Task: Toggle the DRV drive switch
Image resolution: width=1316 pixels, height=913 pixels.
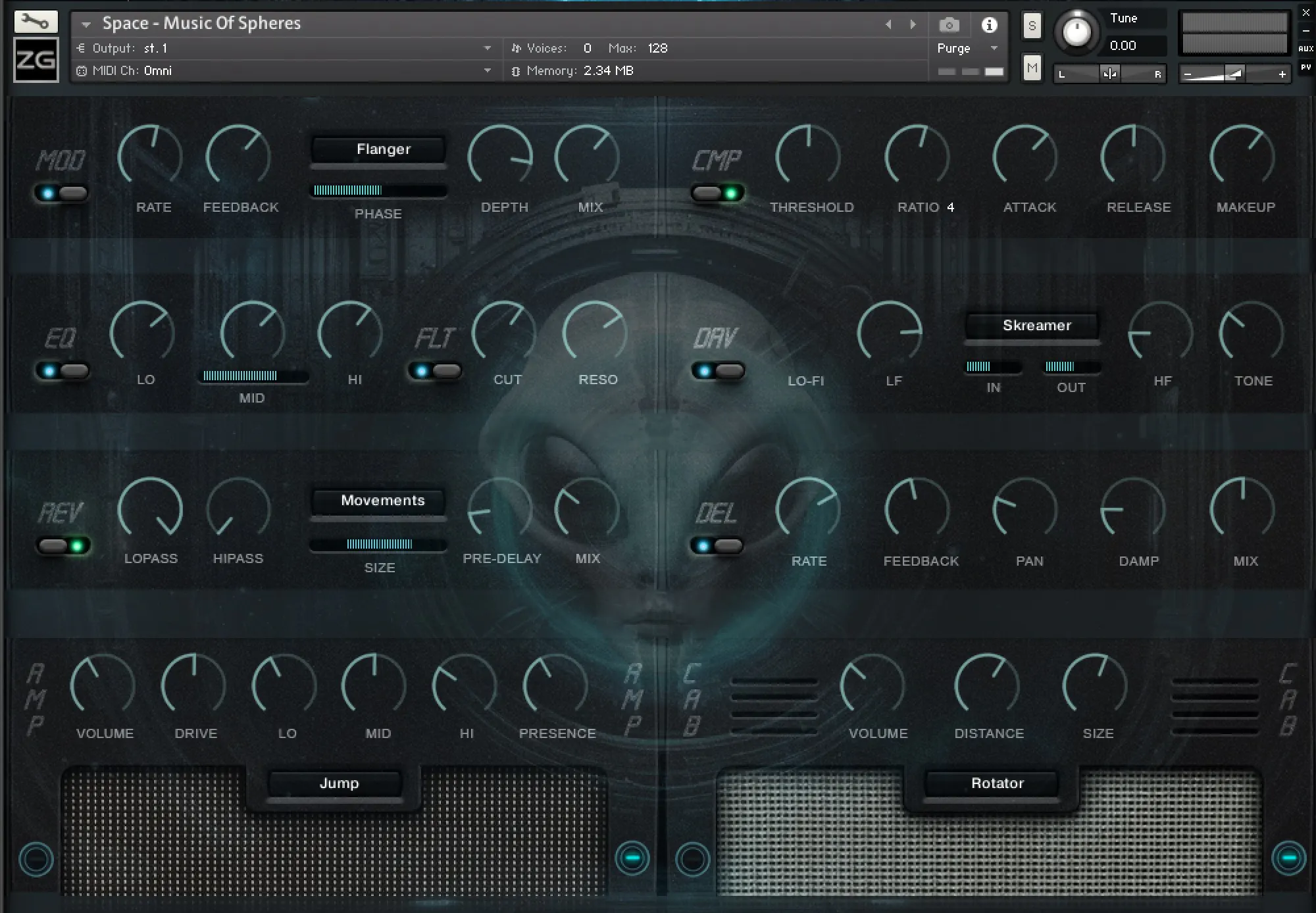Action: click(x=718, y=371)
